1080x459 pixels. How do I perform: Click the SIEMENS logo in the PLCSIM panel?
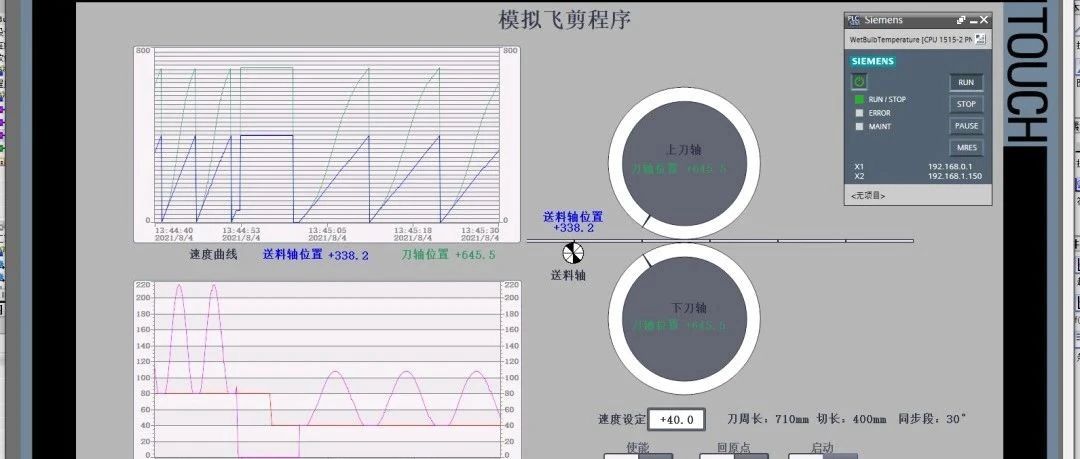click(x=871, y=61)
